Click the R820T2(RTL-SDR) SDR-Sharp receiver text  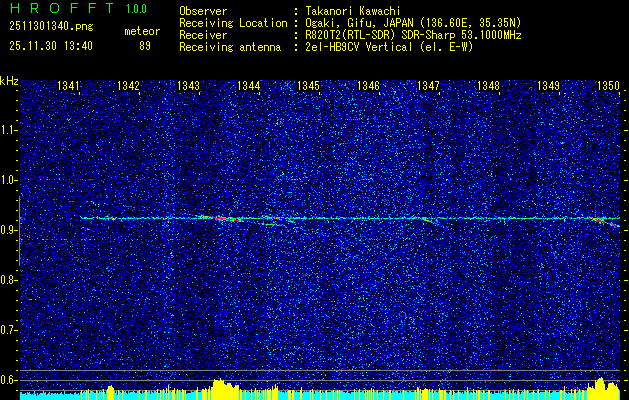click(413, 35)
